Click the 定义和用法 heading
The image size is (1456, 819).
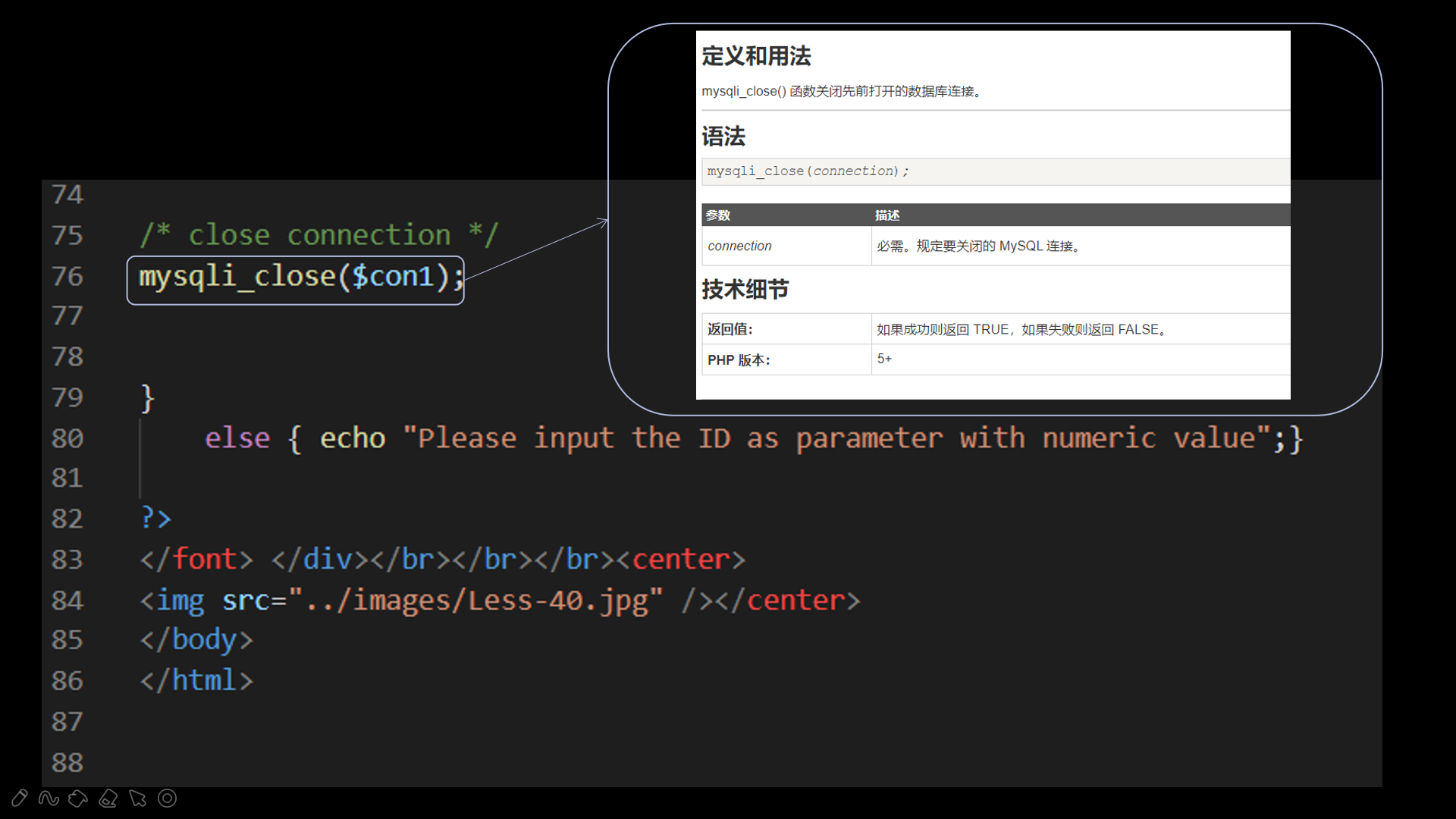click(756, 56)
